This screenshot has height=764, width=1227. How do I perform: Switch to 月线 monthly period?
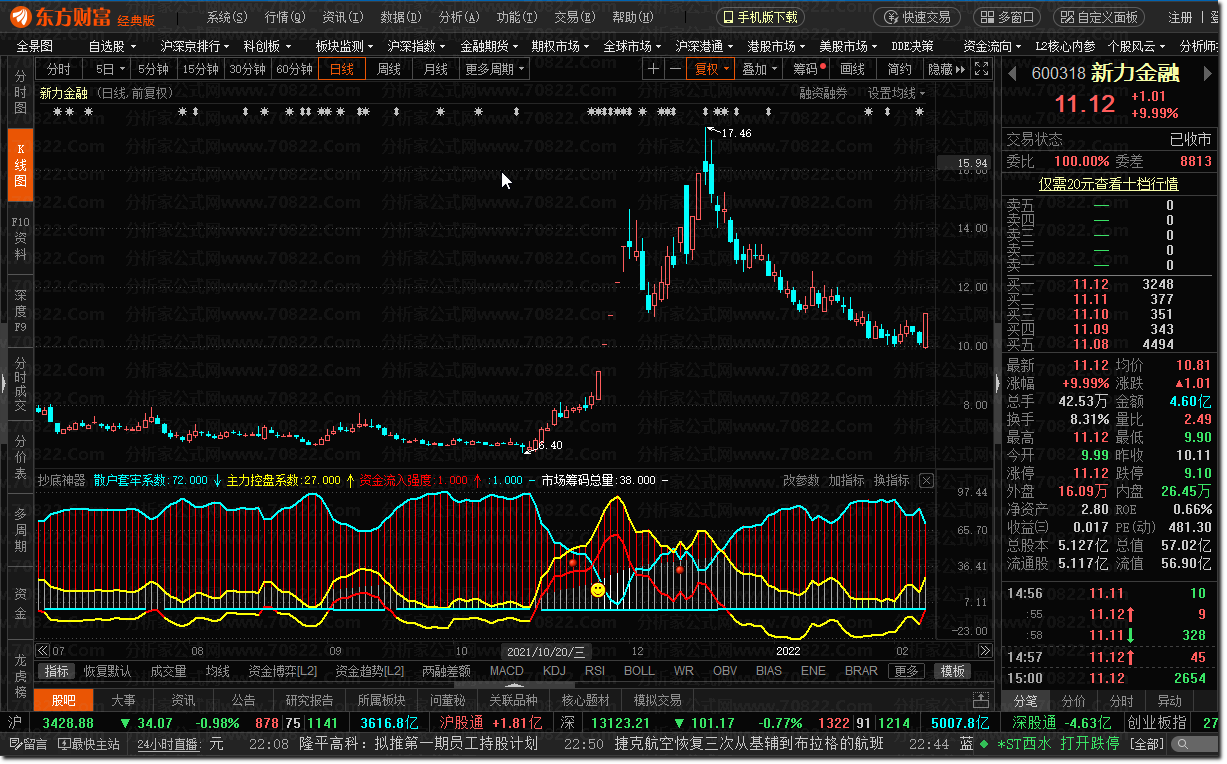point(435,69)
